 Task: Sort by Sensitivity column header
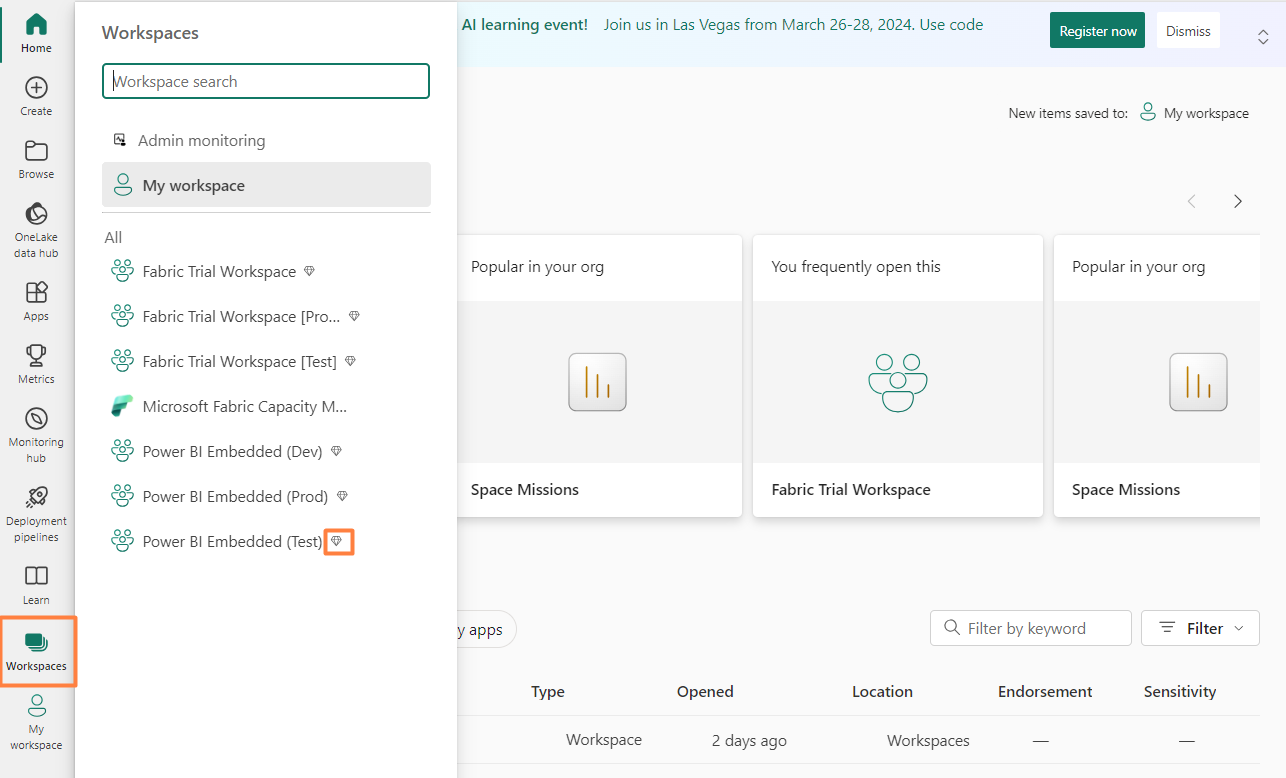(1180, 691)
